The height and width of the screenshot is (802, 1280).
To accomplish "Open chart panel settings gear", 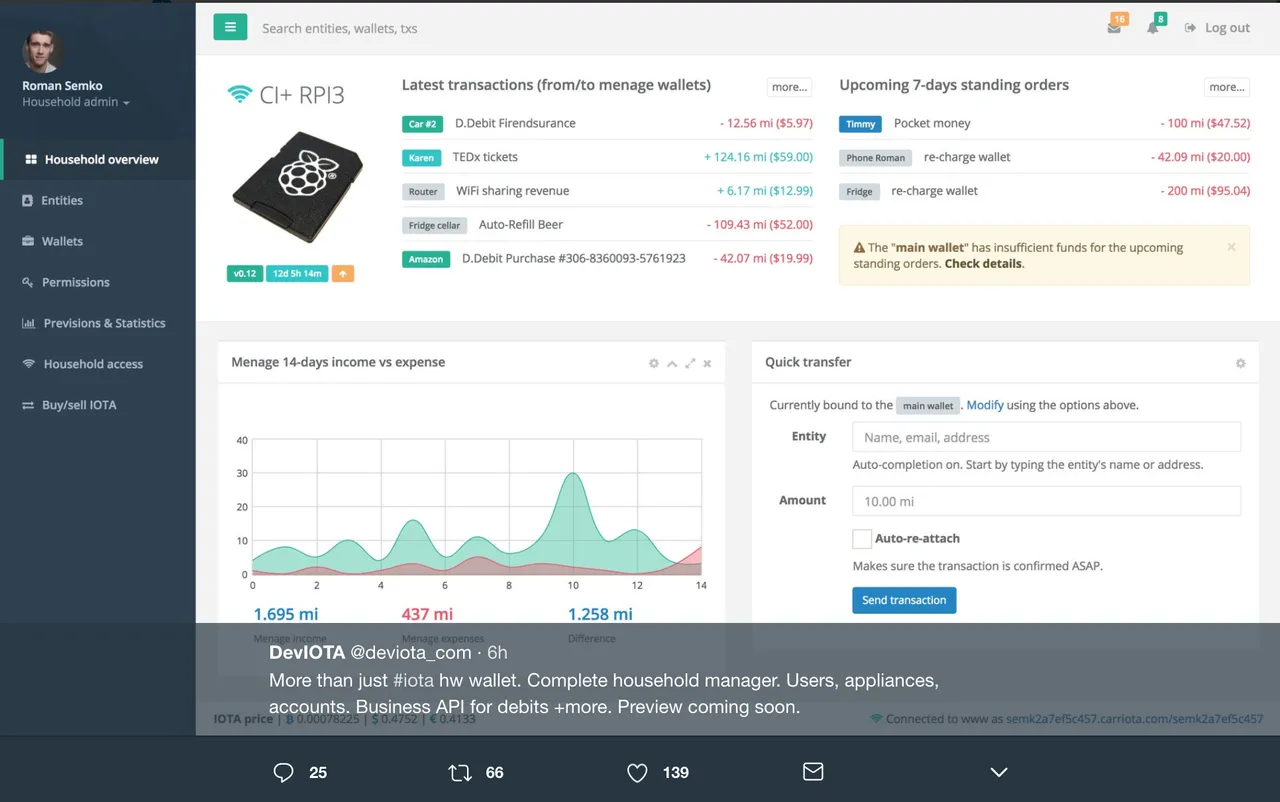I will click(654, 363).
